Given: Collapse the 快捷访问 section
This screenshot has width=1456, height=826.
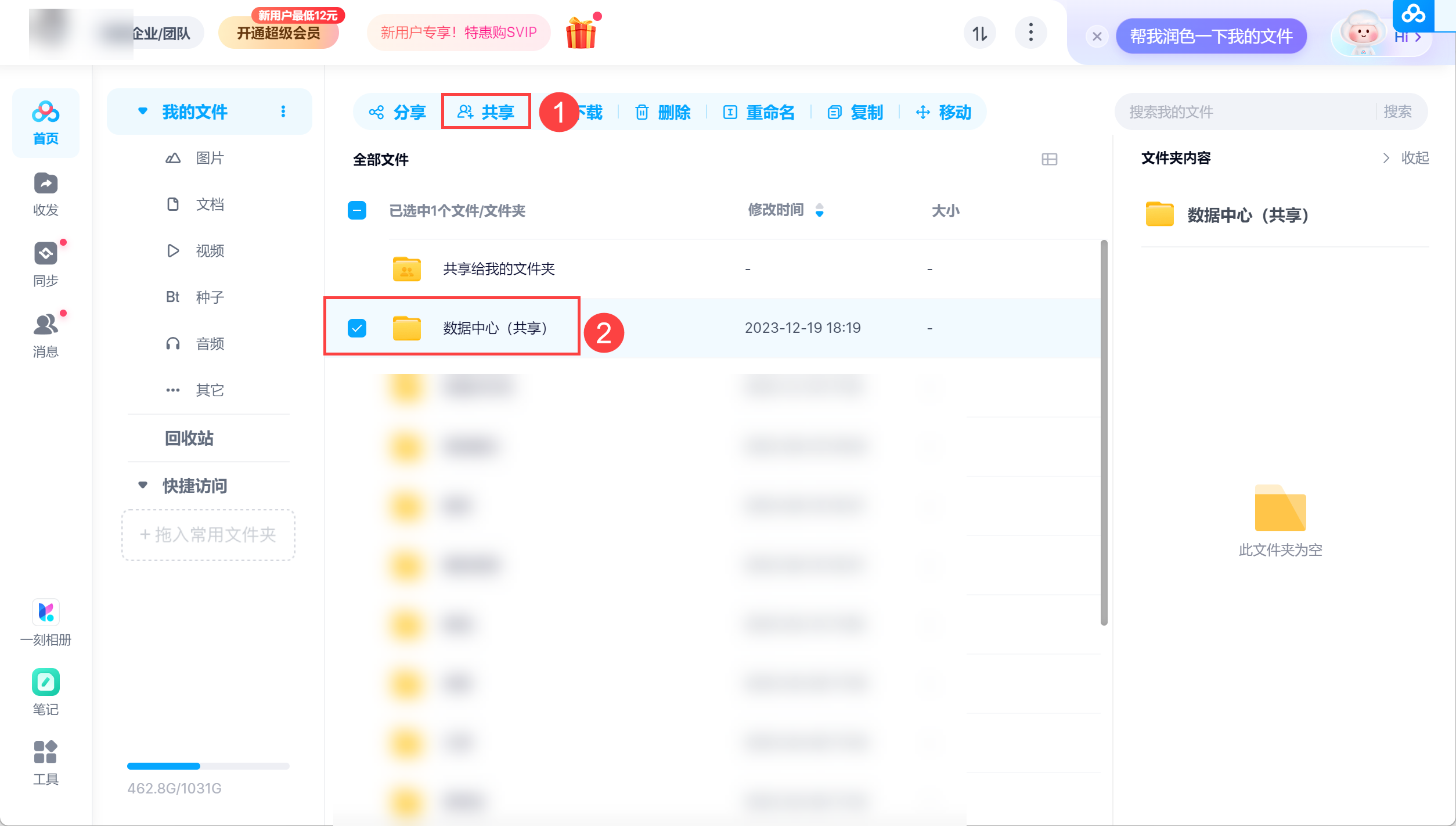Looking at the screenshot, I should pyautogui.click(x=143, y=485).
